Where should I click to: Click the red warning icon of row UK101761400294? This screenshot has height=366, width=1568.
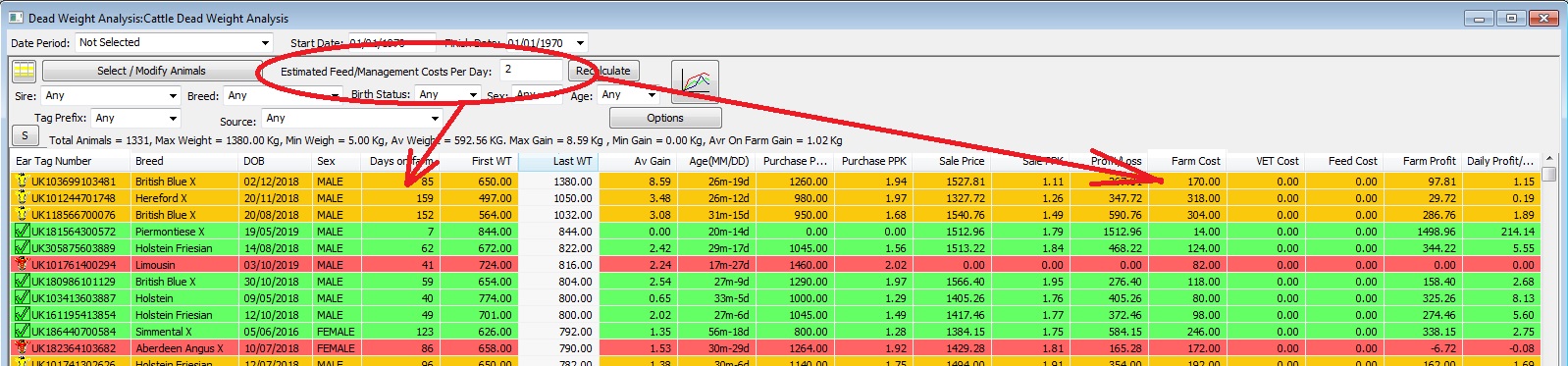[22, 265]
